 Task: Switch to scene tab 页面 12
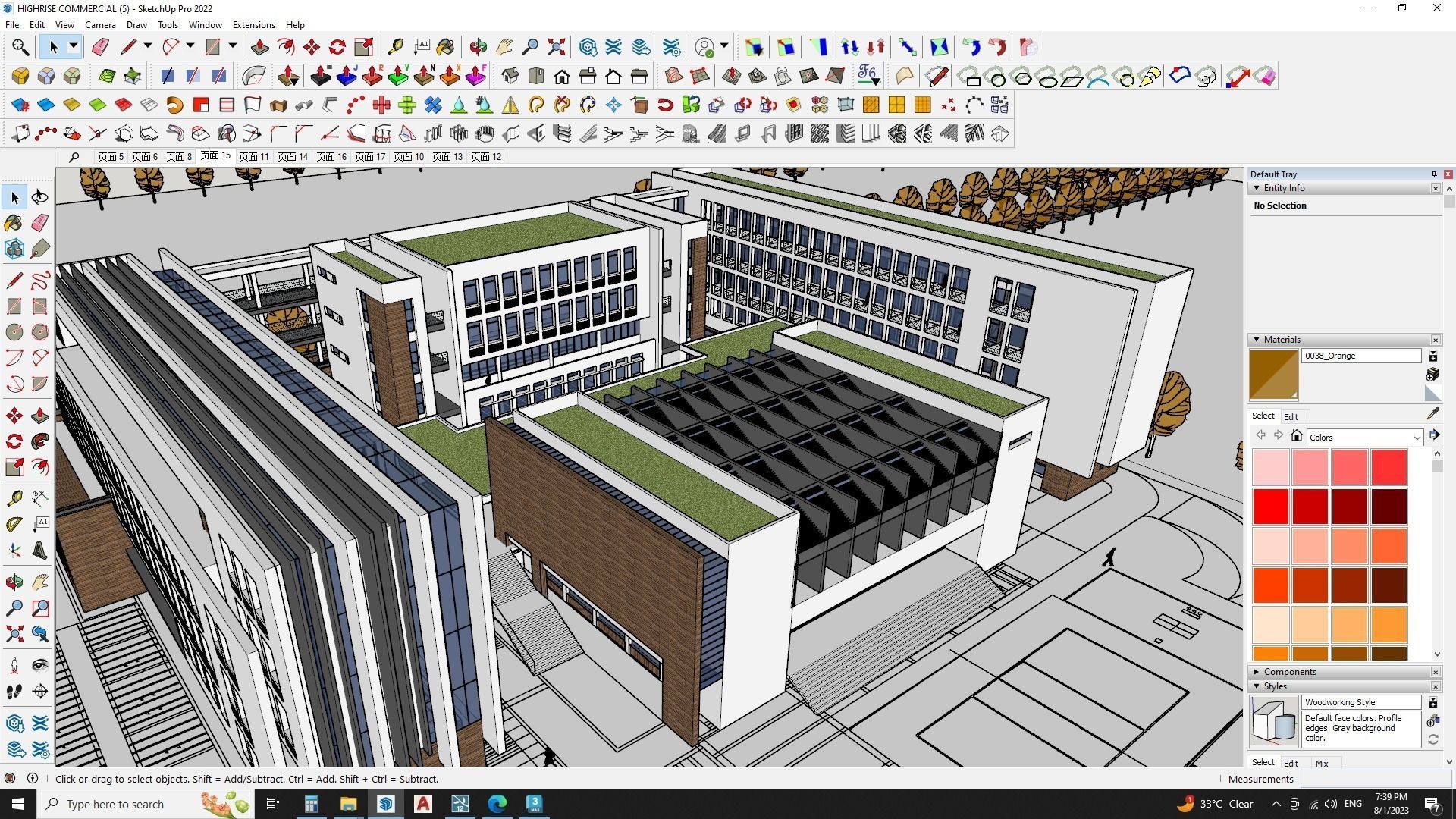click(486, 157)
